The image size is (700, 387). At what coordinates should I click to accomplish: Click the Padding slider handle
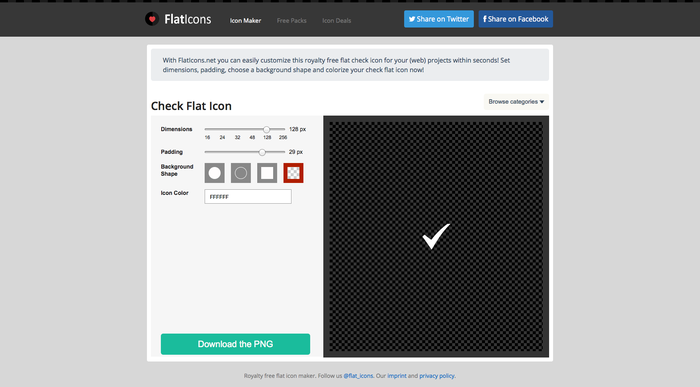coord(262,152)
